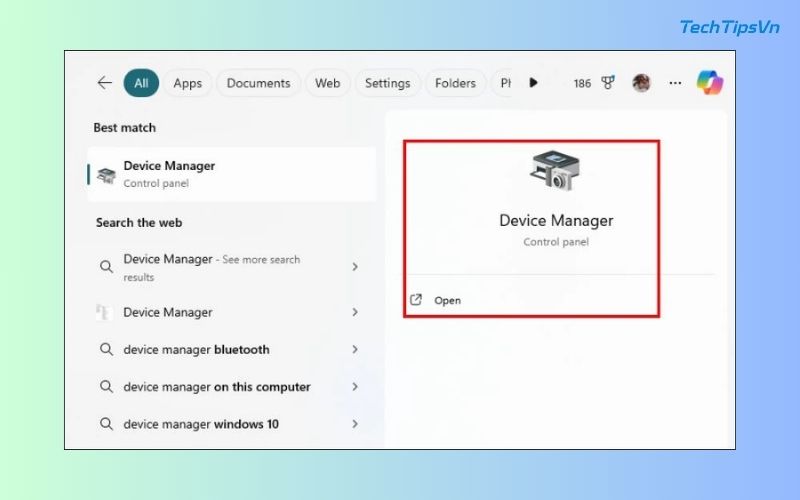Click Open in the preview pane
800x500 pixels.
tap(447, 301)
